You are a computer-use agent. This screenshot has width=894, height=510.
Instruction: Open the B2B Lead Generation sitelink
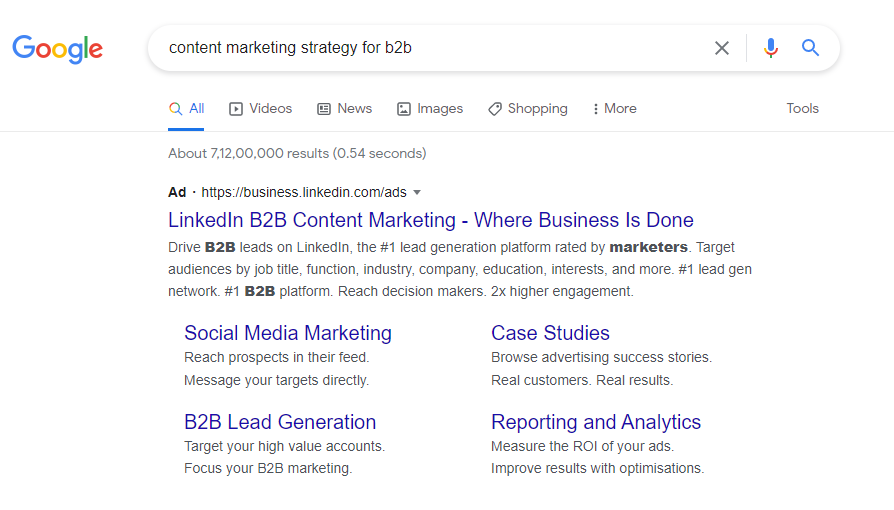click(280, 422)
